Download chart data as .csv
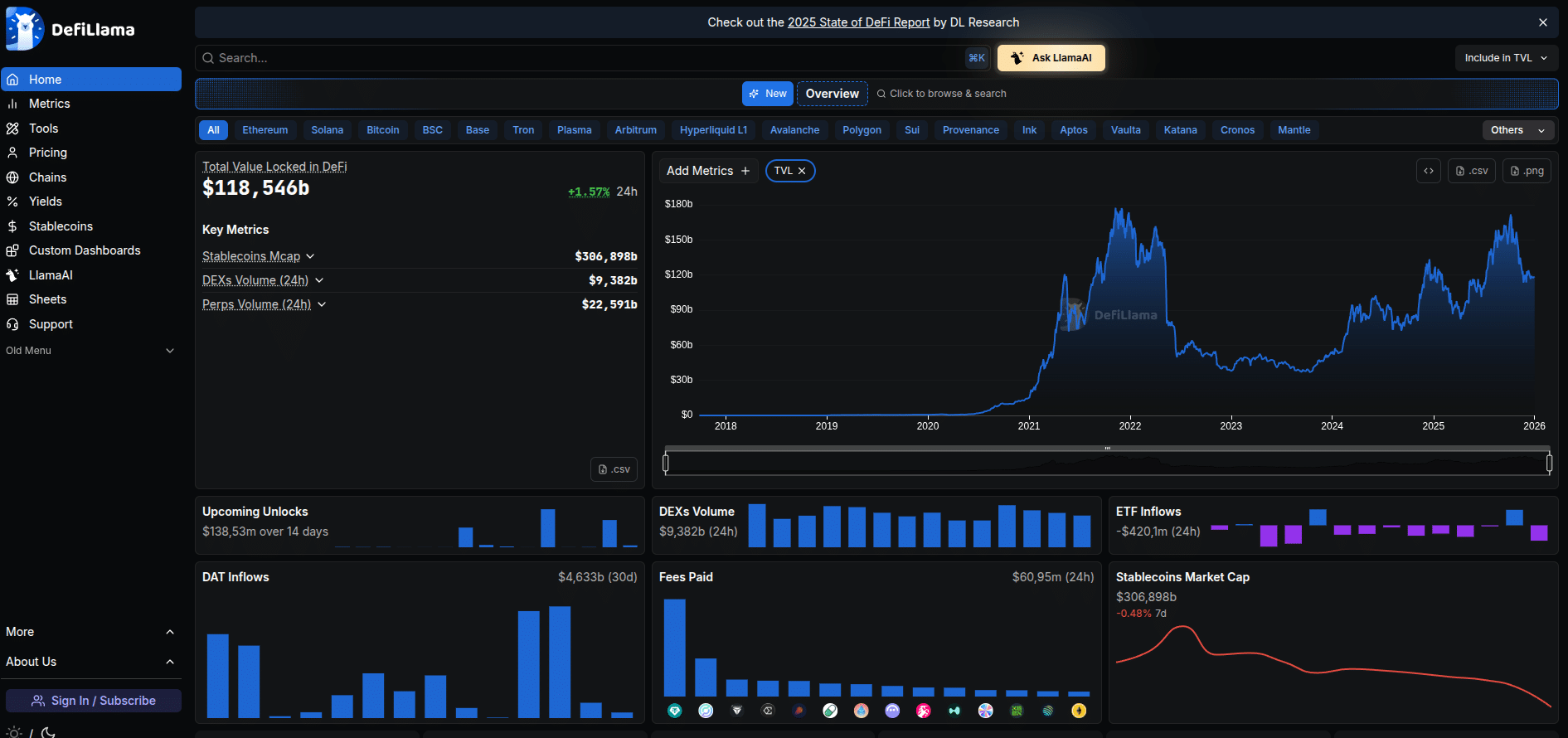This screenshot has height=738, width=1568. point(1472,171)
